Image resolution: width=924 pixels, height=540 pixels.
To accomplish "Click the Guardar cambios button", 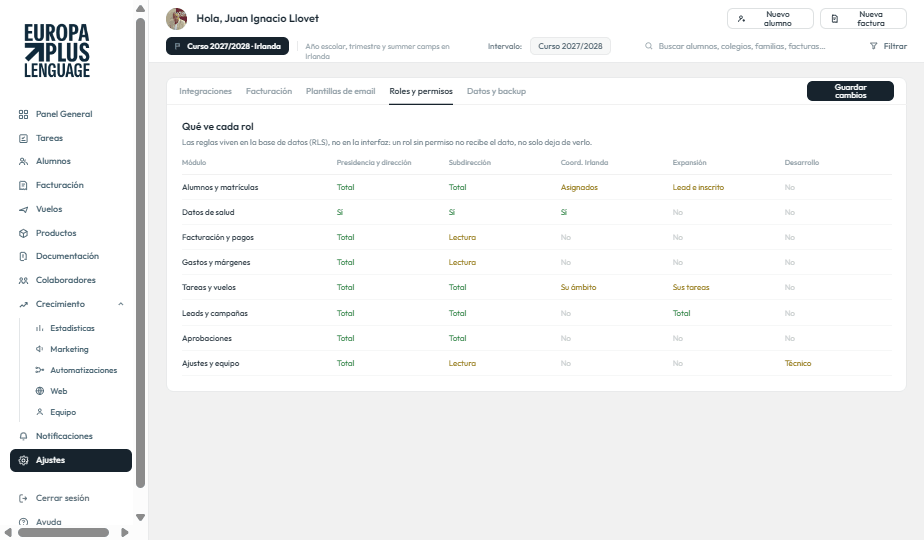I will click(x=850, y=91).
